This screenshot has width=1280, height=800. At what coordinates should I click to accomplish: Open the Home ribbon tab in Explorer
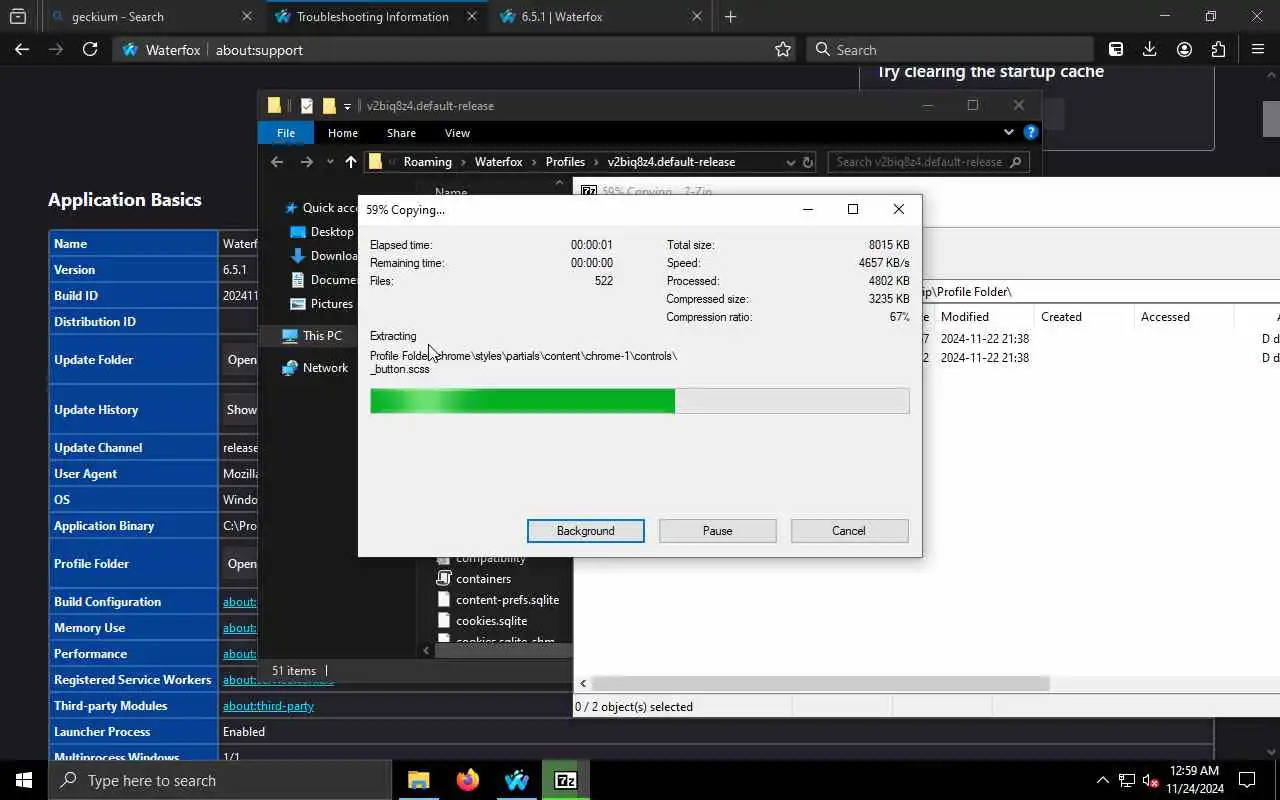pyautogui.click(x=343, y=133)
